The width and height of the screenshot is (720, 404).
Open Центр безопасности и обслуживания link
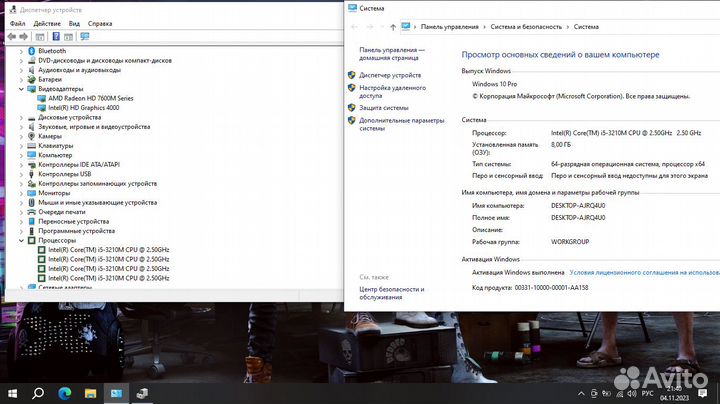391,293
